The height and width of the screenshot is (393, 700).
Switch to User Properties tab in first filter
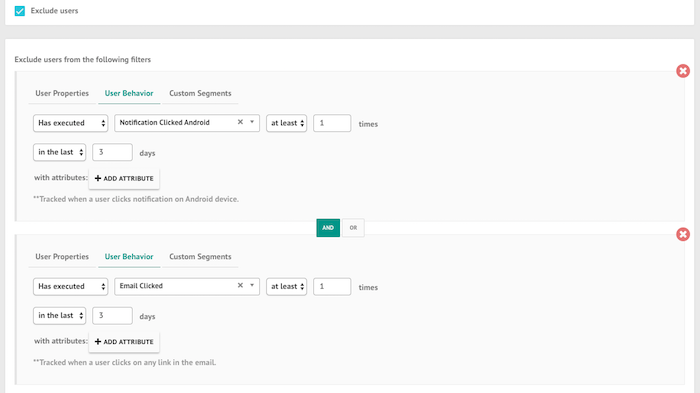[x=62, y=93]
